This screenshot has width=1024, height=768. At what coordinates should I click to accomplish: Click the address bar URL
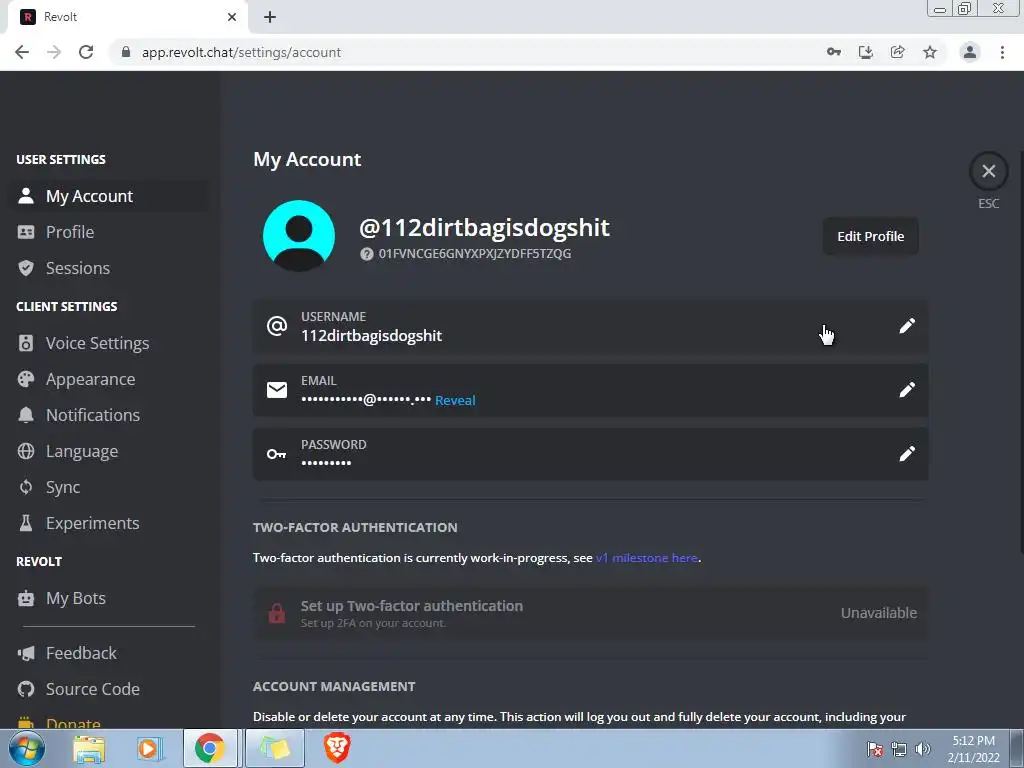click(242, 52)
